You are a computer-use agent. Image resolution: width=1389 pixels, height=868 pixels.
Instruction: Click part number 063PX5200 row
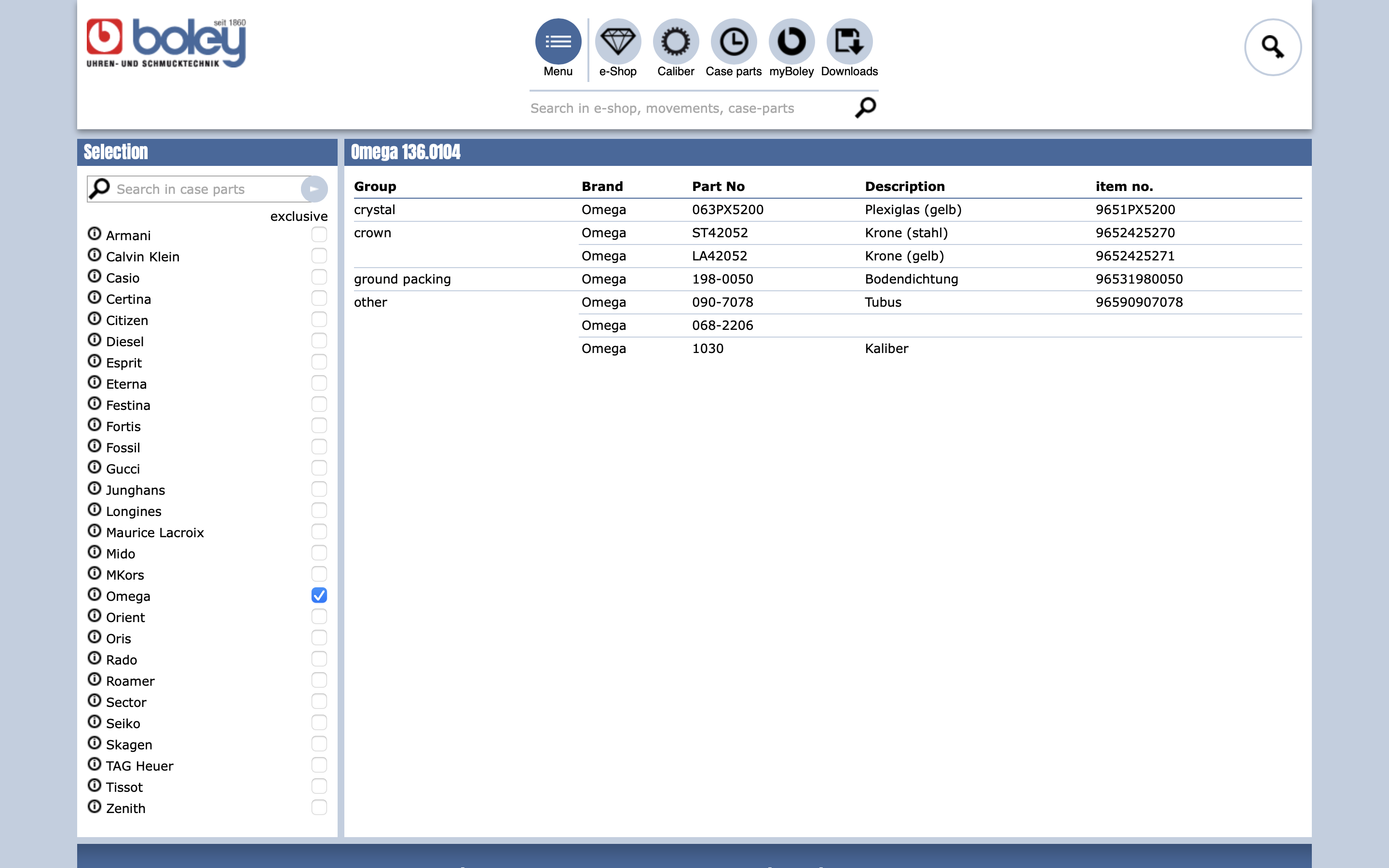click(x=727, y=210)
